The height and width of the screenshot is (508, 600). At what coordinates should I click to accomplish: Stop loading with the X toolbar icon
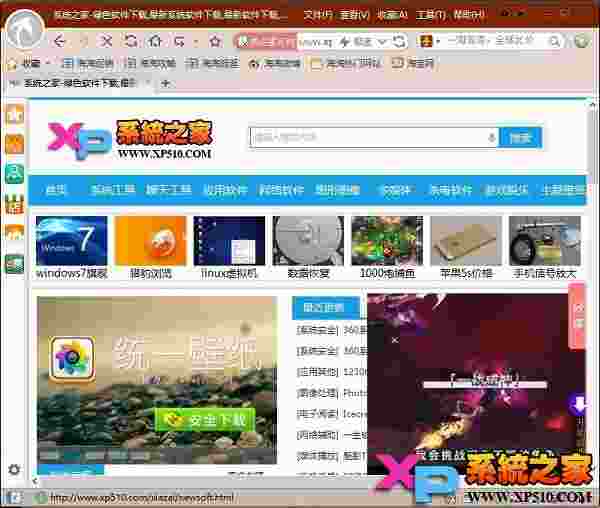point(106,41)
